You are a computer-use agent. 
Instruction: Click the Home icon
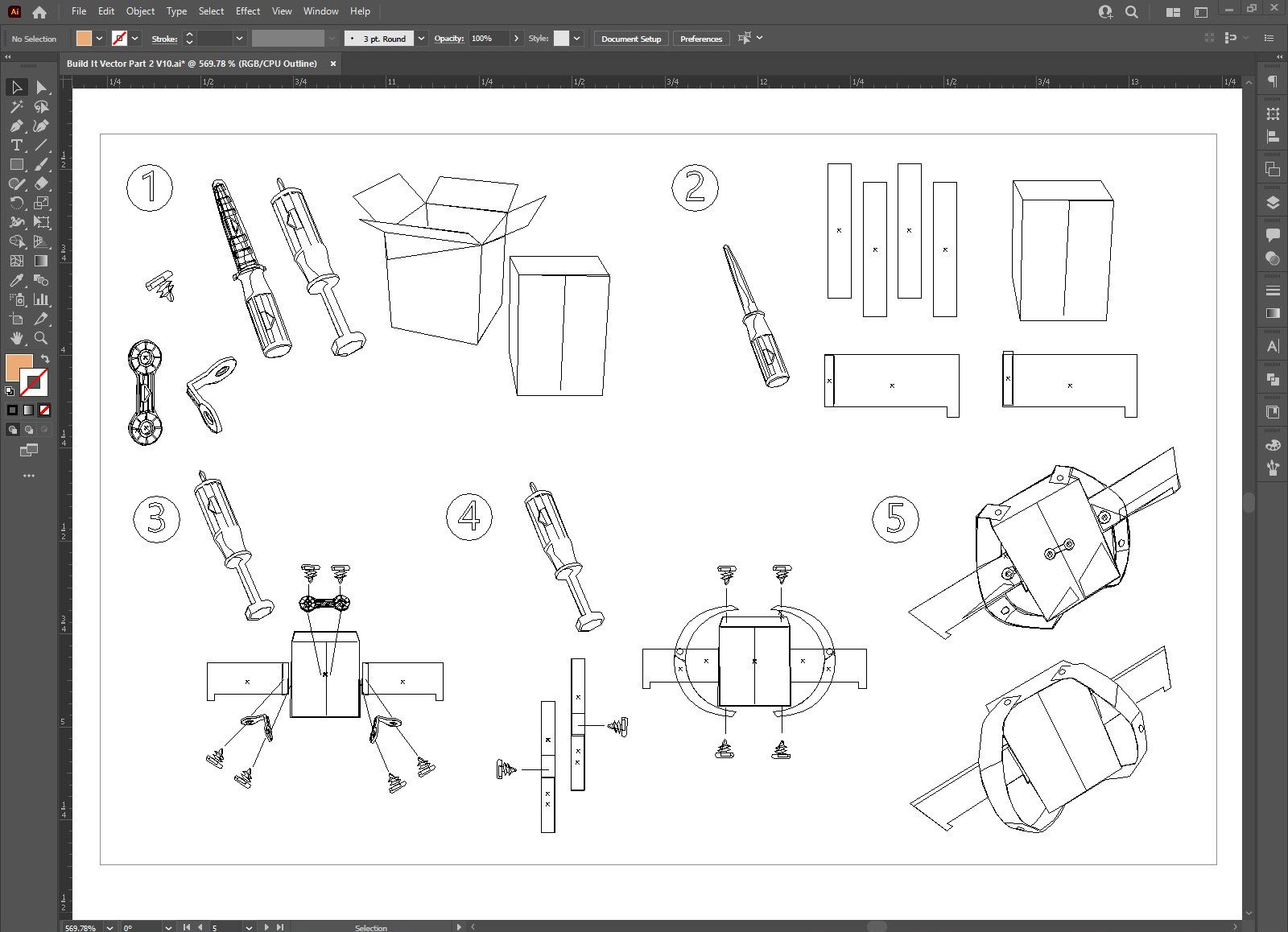39,12
